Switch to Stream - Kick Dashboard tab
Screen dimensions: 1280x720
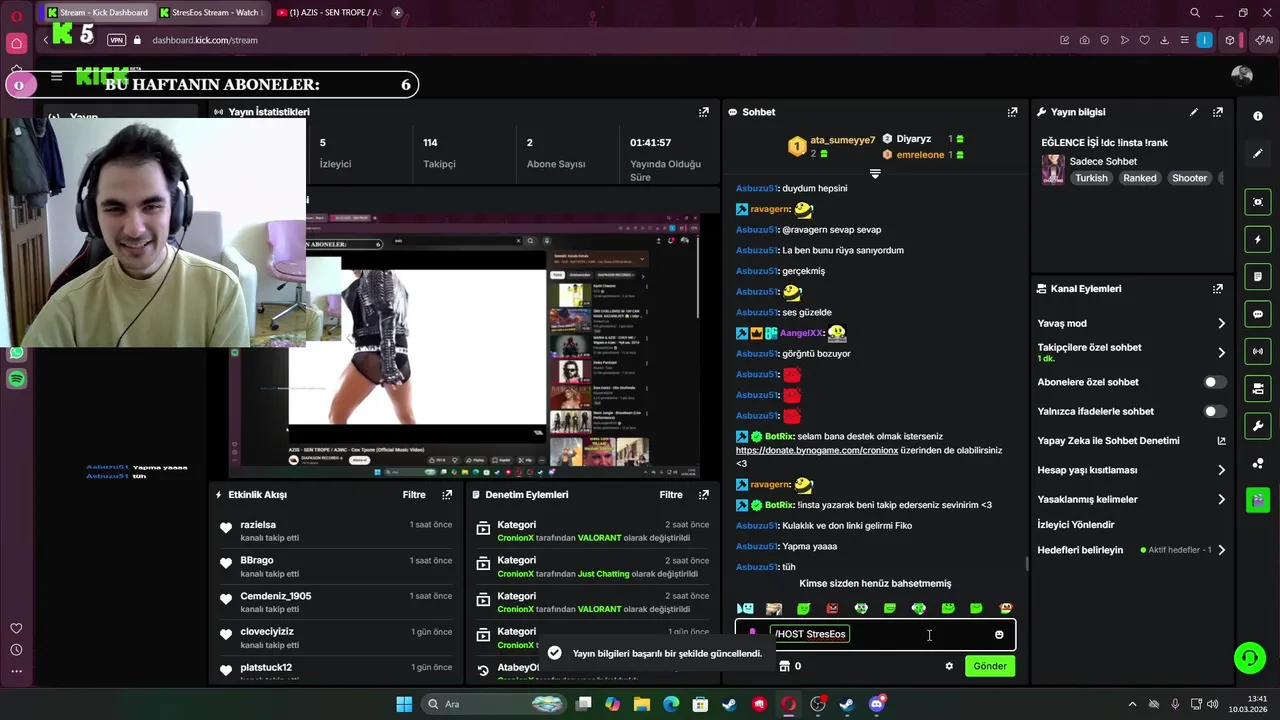(x=98, y=12)
